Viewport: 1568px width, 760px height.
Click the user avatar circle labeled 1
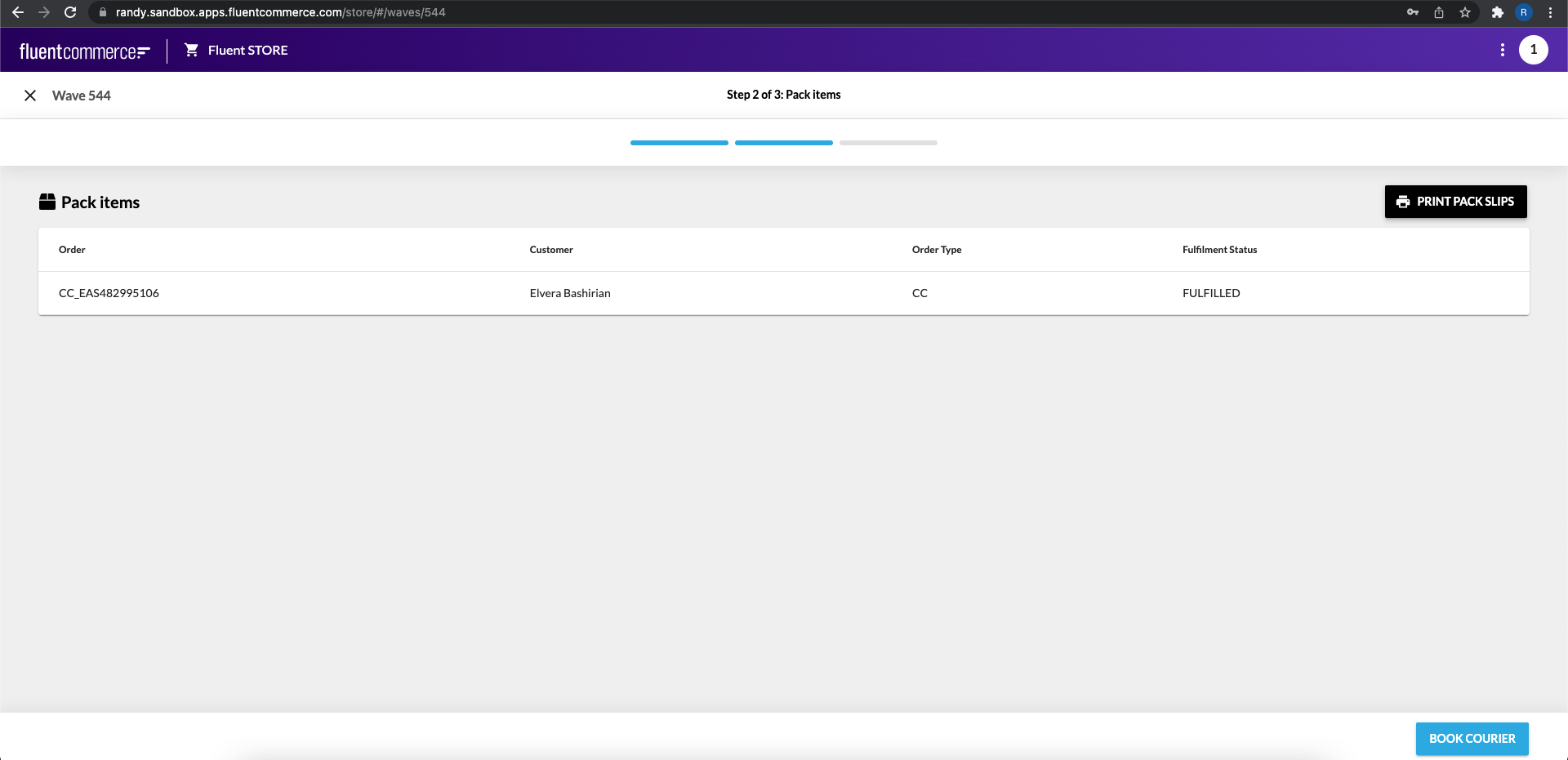(x=1533, y=50)
